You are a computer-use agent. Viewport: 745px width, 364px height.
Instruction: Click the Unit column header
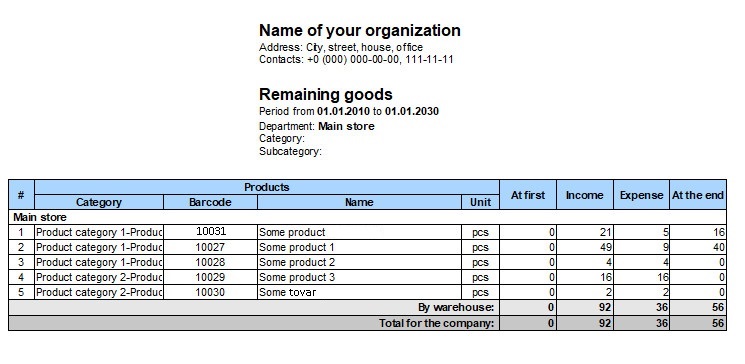pyautogui.click(x=480, y=202)
